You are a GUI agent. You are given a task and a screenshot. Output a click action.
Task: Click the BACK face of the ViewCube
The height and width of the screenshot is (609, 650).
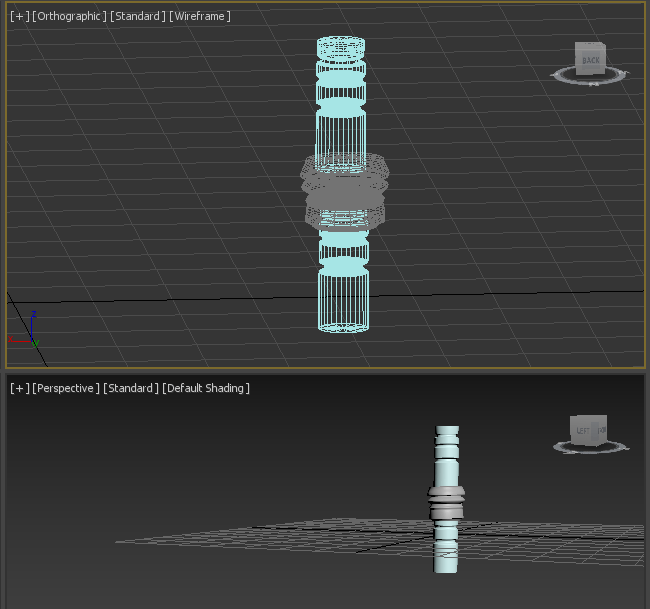point(590,61)
